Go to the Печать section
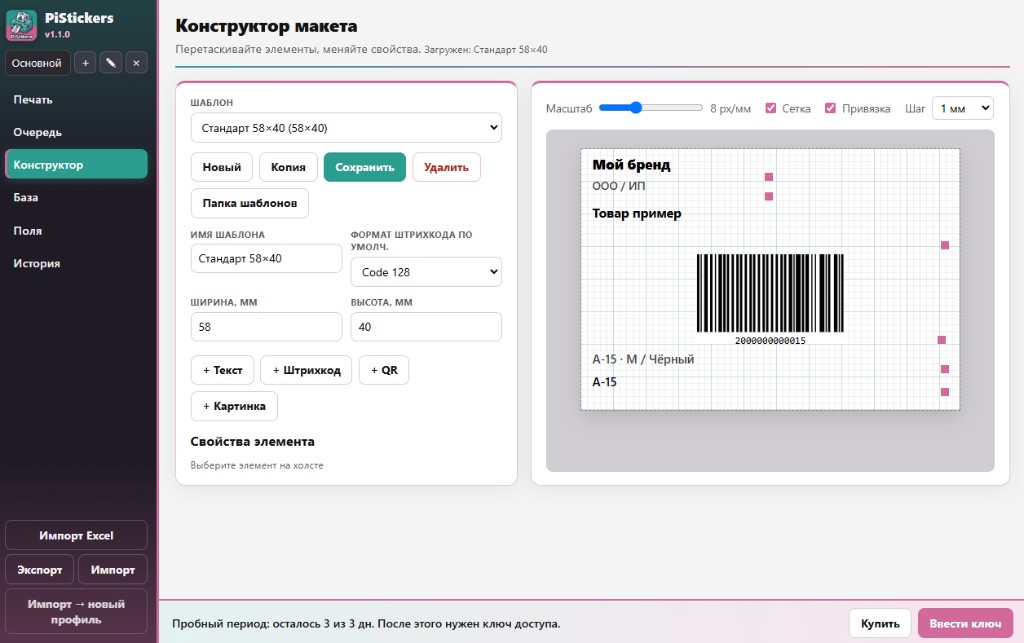 [x=76, y=100]
